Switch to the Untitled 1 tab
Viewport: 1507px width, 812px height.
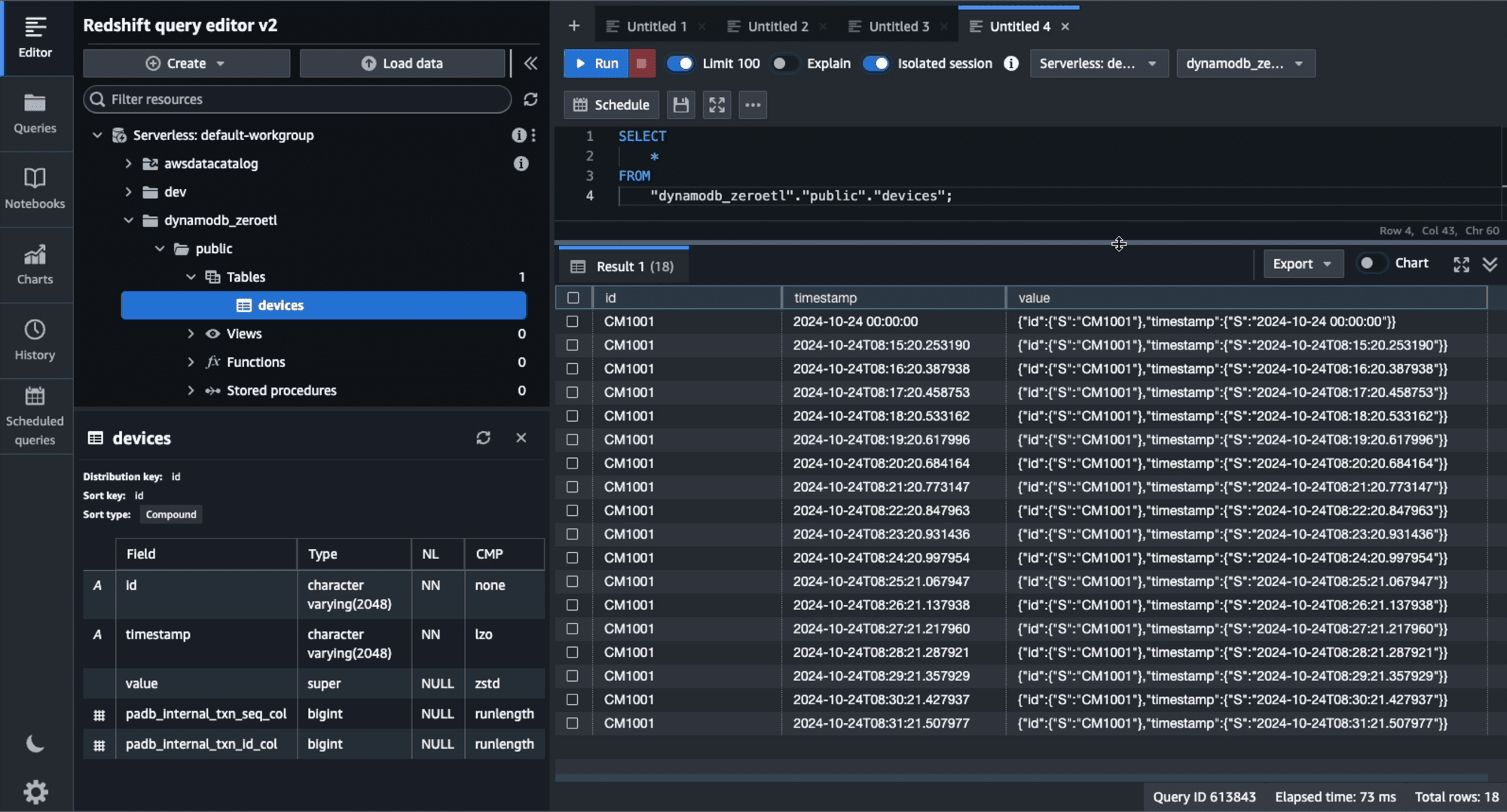tap(656, 26)
